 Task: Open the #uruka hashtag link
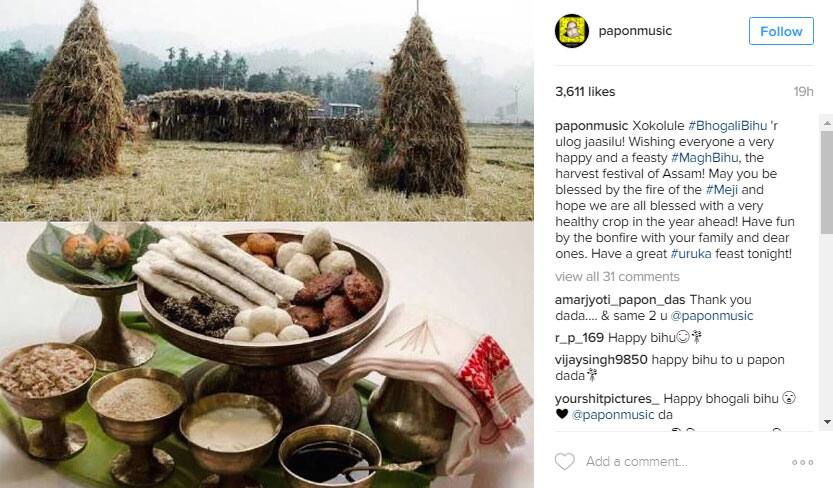click(x=691, y=254)
